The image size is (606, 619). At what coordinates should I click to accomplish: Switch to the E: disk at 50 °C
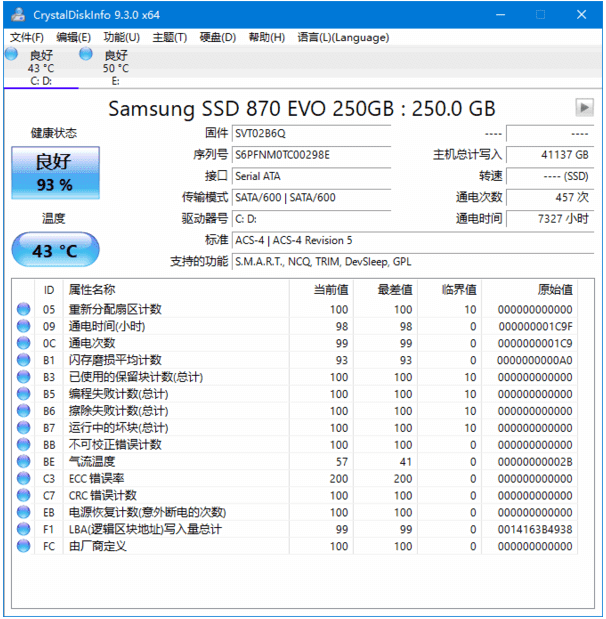[115, 67]
